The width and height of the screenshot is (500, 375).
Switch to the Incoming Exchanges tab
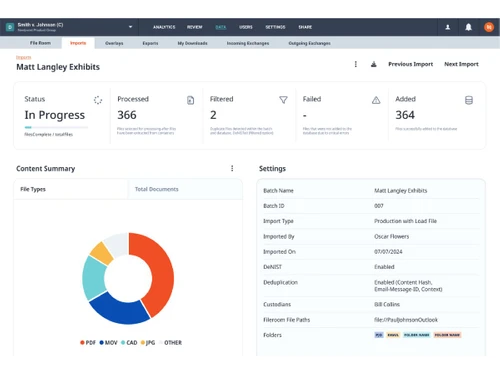[248, 43]
